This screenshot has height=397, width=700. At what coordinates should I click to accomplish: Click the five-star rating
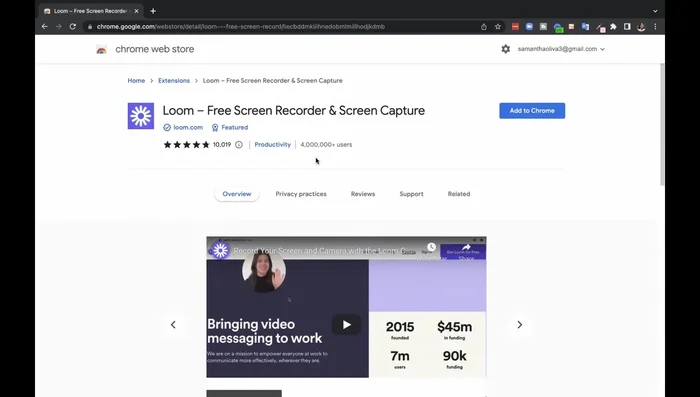click(186, 145)
